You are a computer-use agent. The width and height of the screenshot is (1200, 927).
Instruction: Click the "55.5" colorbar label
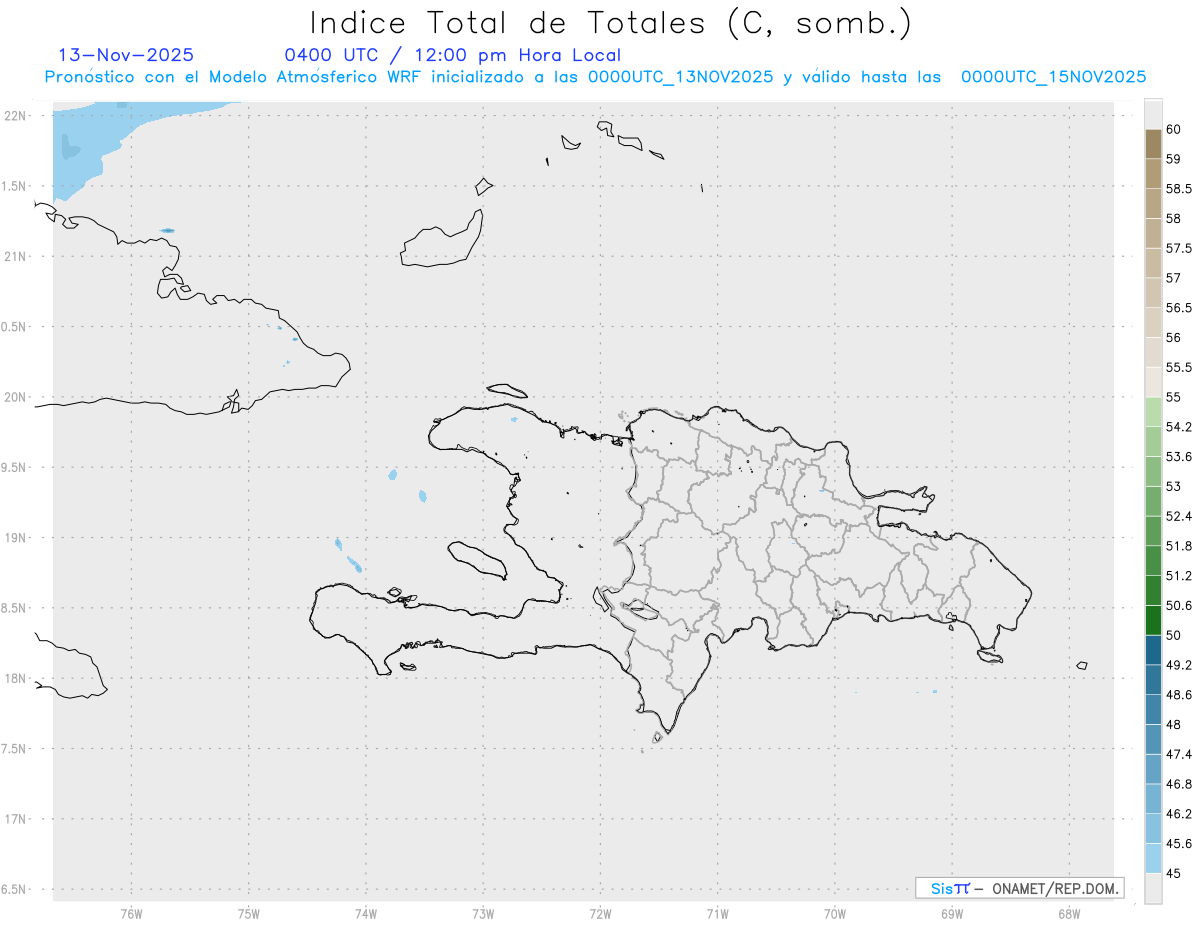pos(1178,367)
